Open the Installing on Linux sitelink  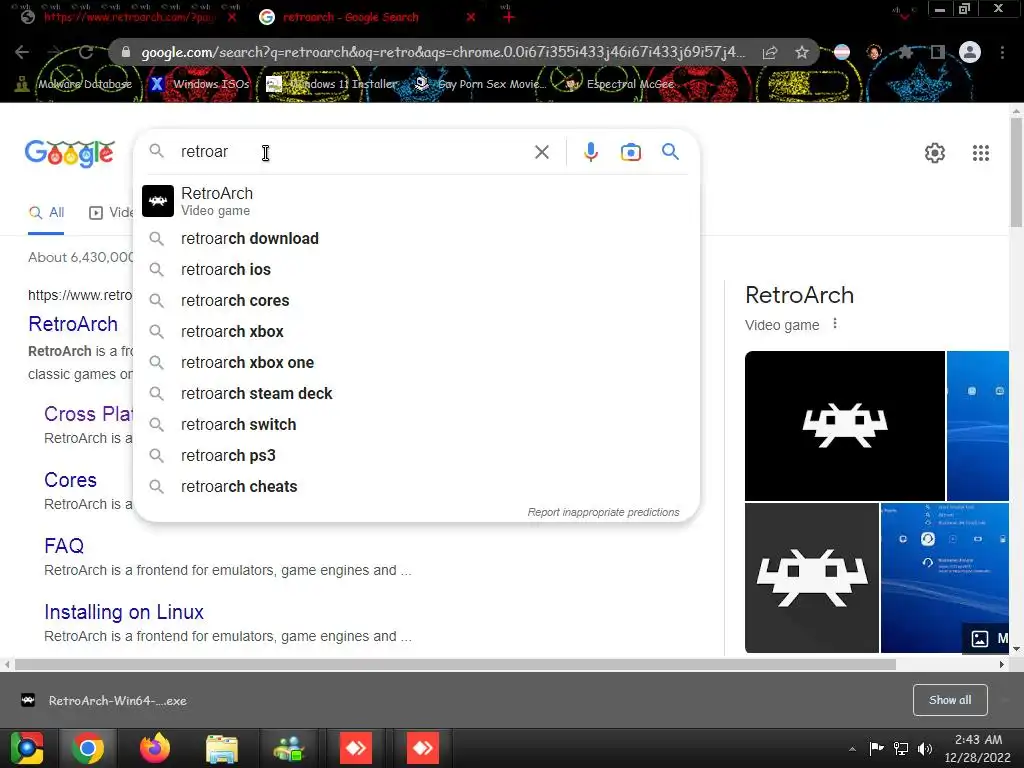pyautogui.click(x=124, y=612)
